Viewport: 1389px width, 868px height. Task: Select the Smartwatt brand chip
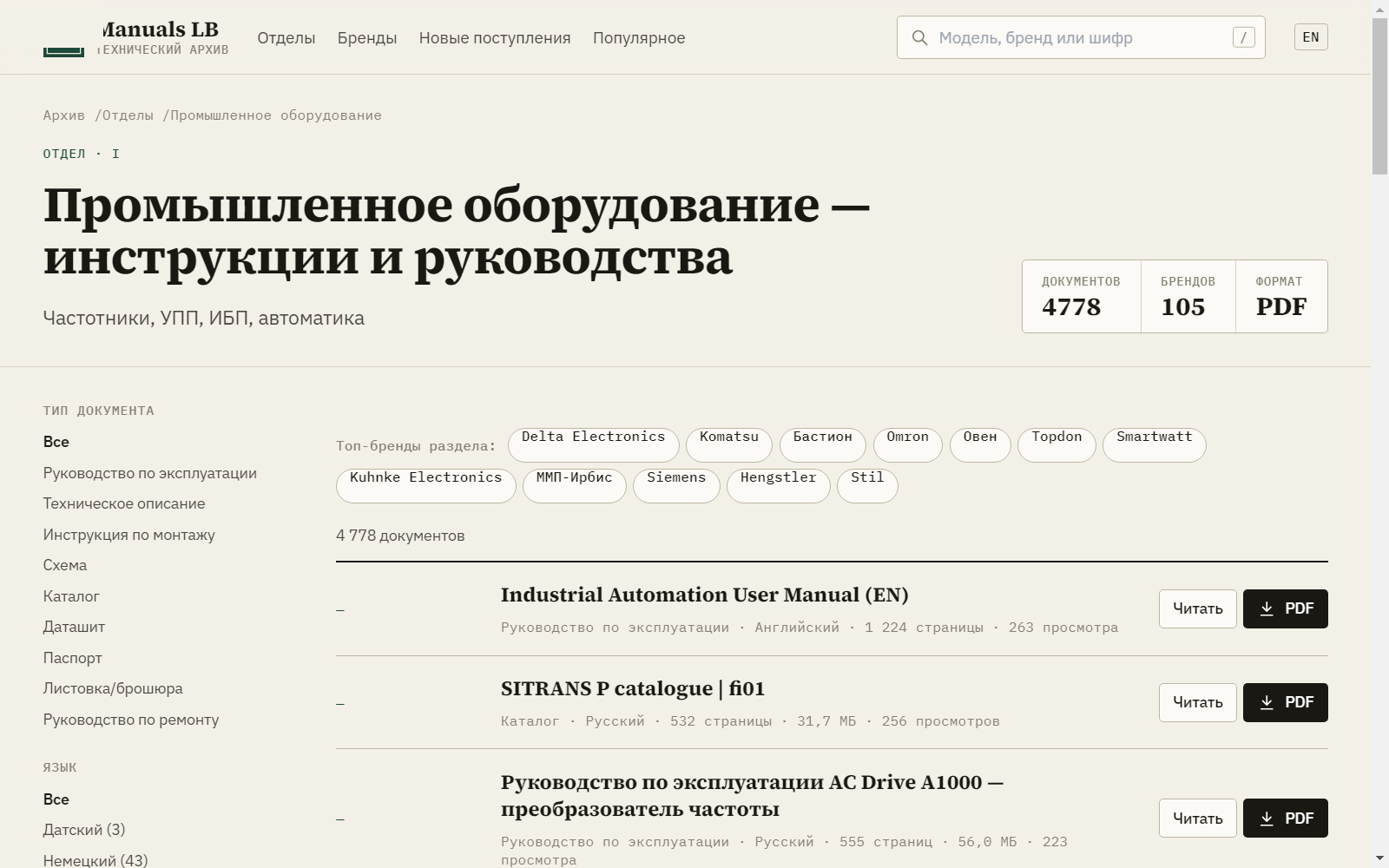tap(1155, 445)
